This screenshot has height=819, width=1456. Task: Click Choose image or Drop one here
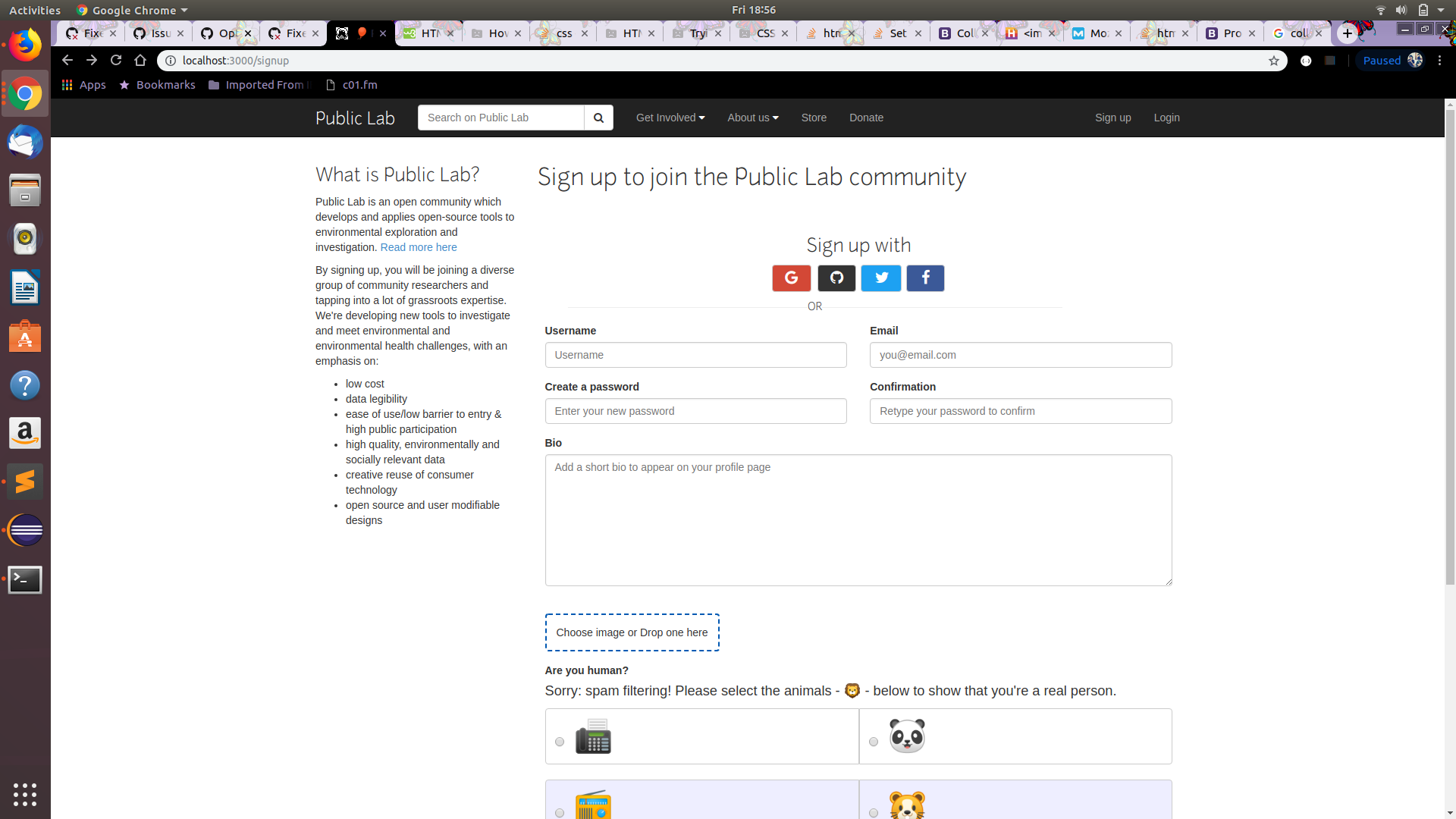[632, 632]
